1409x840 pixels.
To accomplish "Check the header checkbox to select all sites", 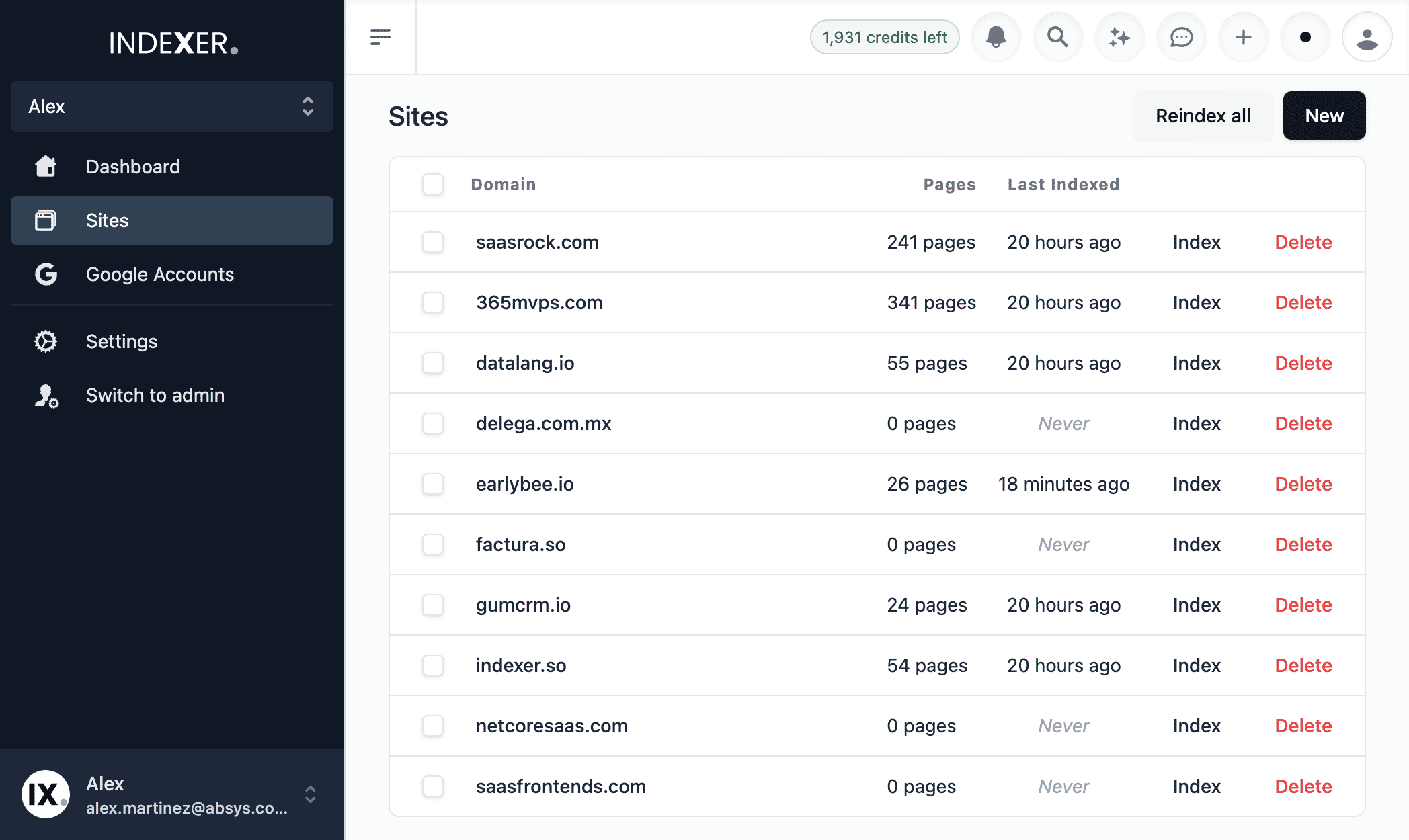I will click(433, 184).
